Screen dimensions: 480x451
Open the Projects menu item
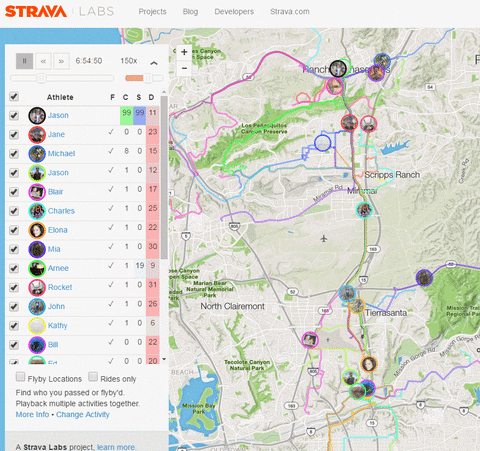coord(152,12)
